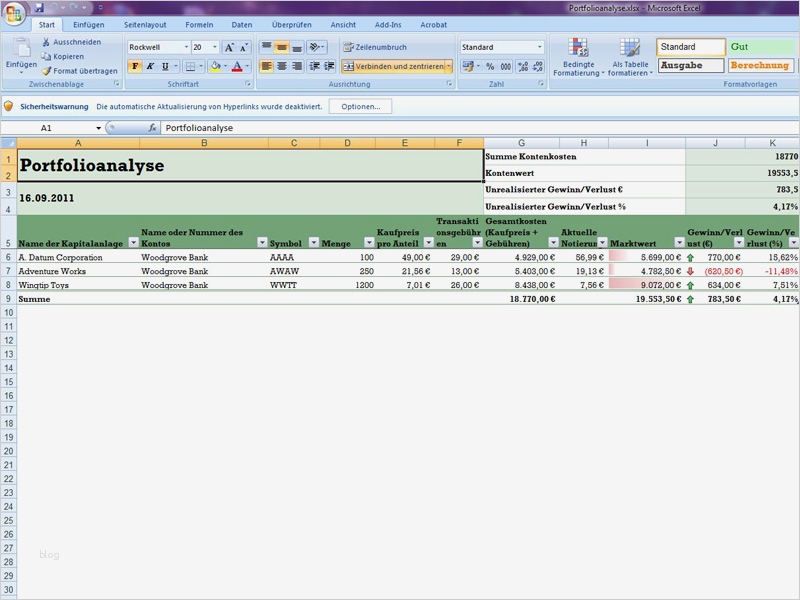
Task: Switch to the Formeln tab
Action: 199,24
